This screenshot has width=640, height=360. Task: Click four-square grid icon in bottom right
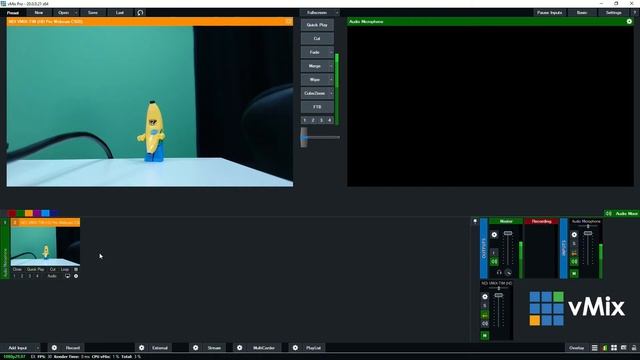tap(614, 348)
